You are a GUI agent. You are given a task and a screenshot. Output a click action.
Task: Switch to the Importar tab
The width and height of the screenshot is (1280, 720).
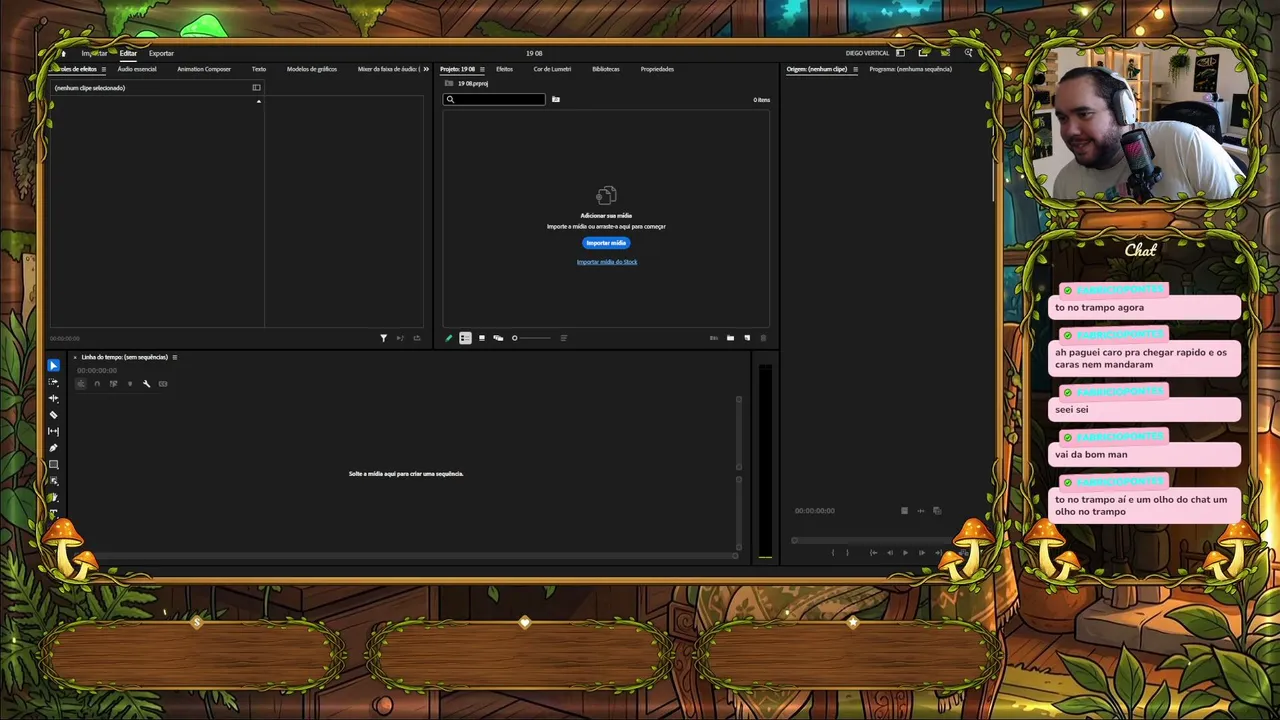(x=94, y=53)
